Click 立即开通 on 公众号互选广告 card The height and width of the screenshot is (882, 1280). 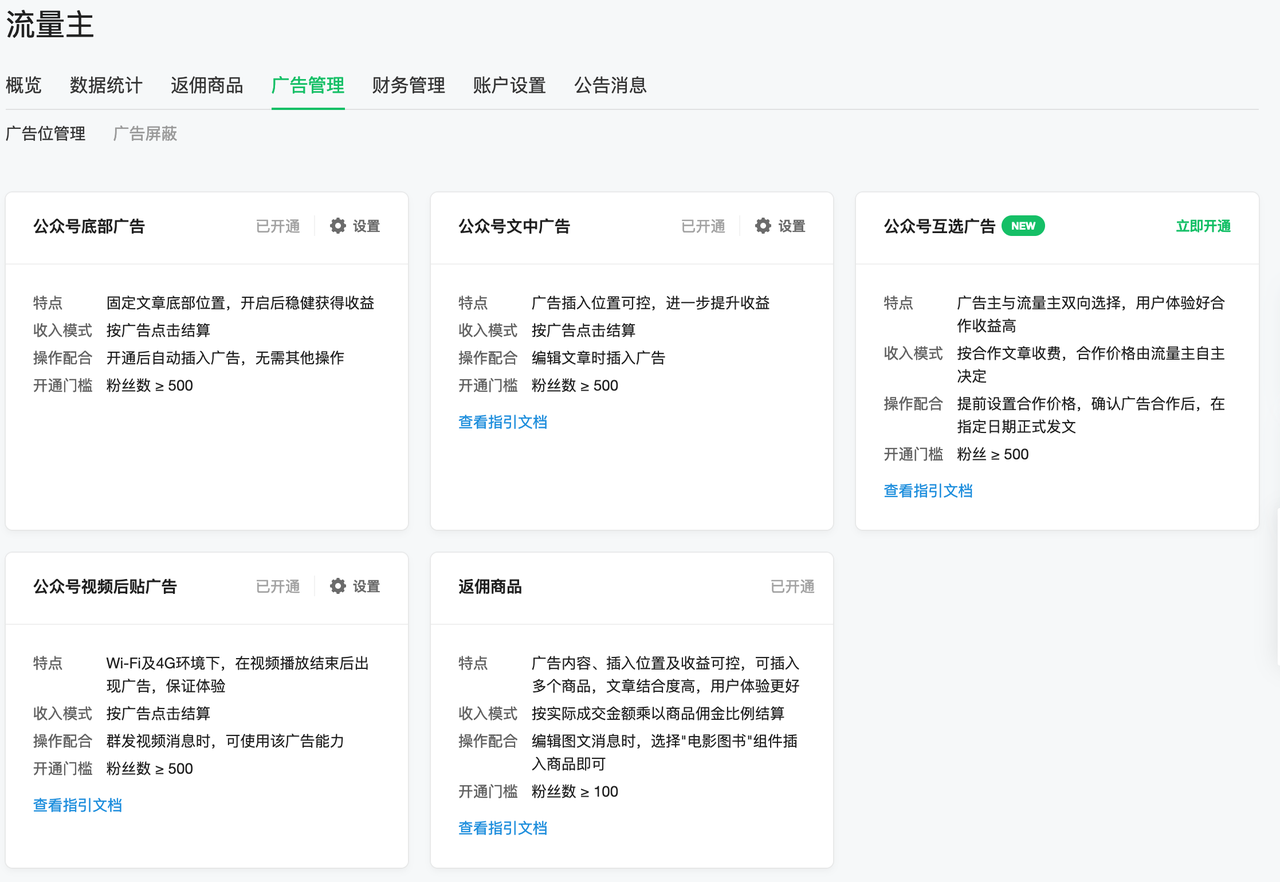tap(1203, 226)
